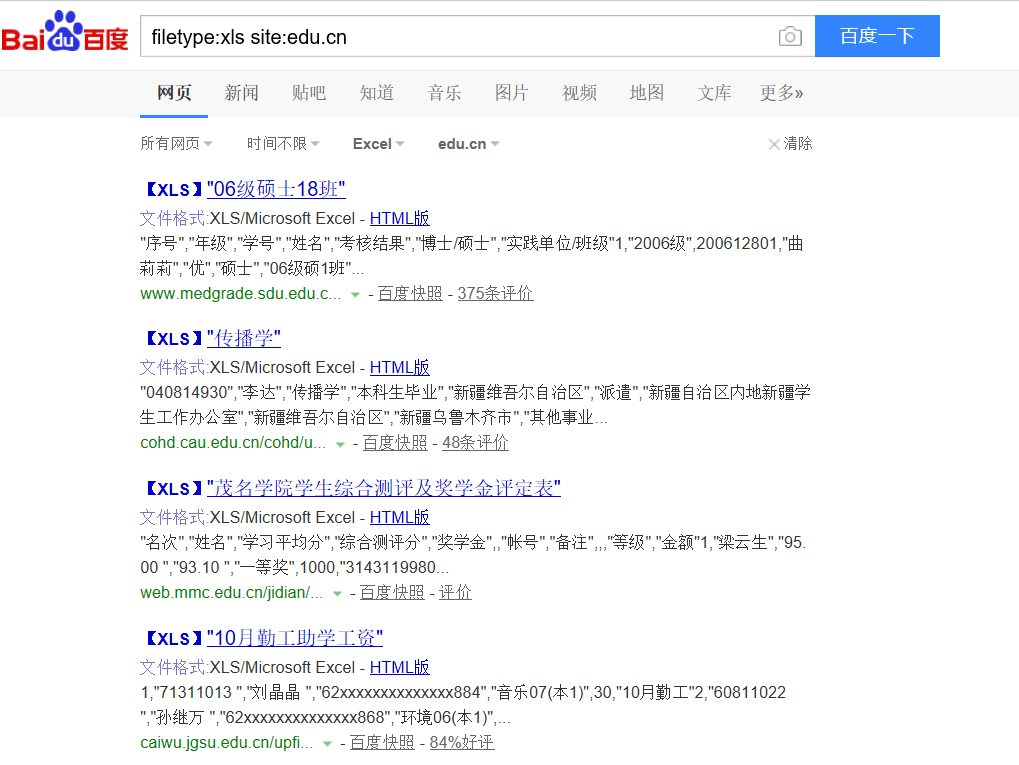Open 百度快照 for medgrade.sdu.edu result
The height and width of the screenshot is (765, 1019).
pos(410,294)
